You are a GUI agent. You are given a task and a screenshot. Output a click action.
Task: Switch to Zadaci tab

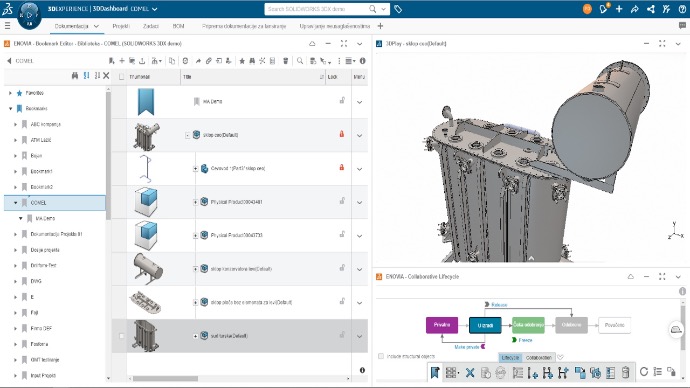coord(150,26)
